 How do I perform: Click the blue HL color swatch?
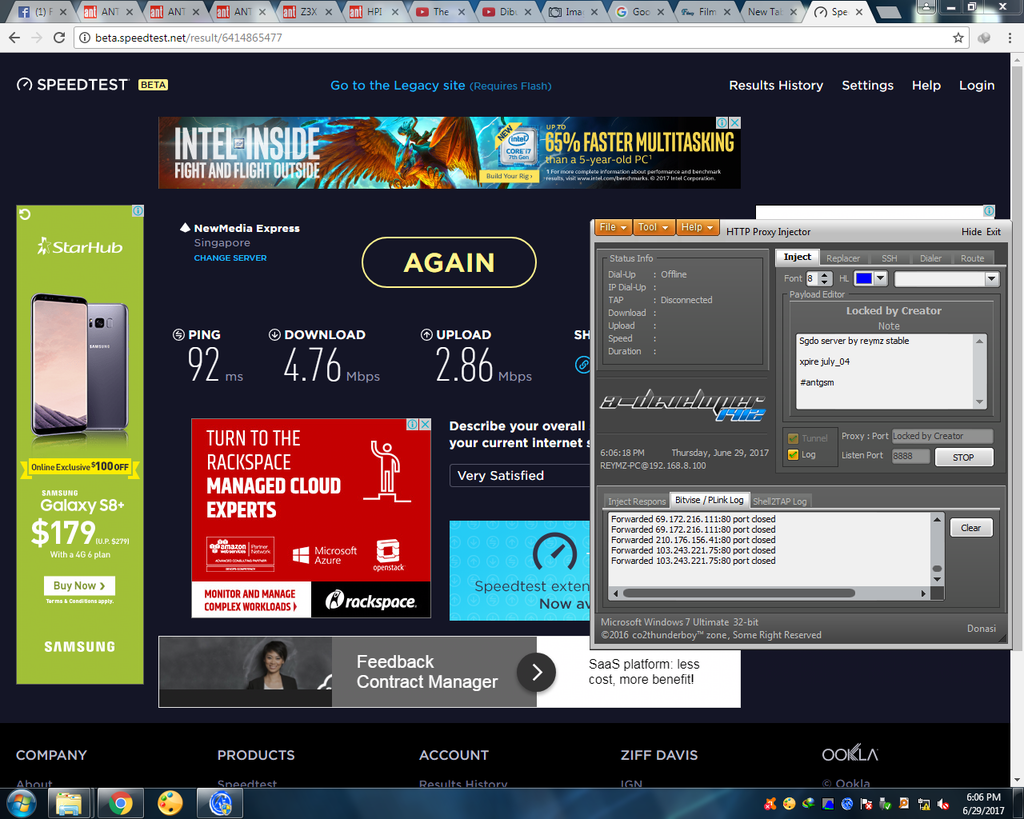[864, 278]
